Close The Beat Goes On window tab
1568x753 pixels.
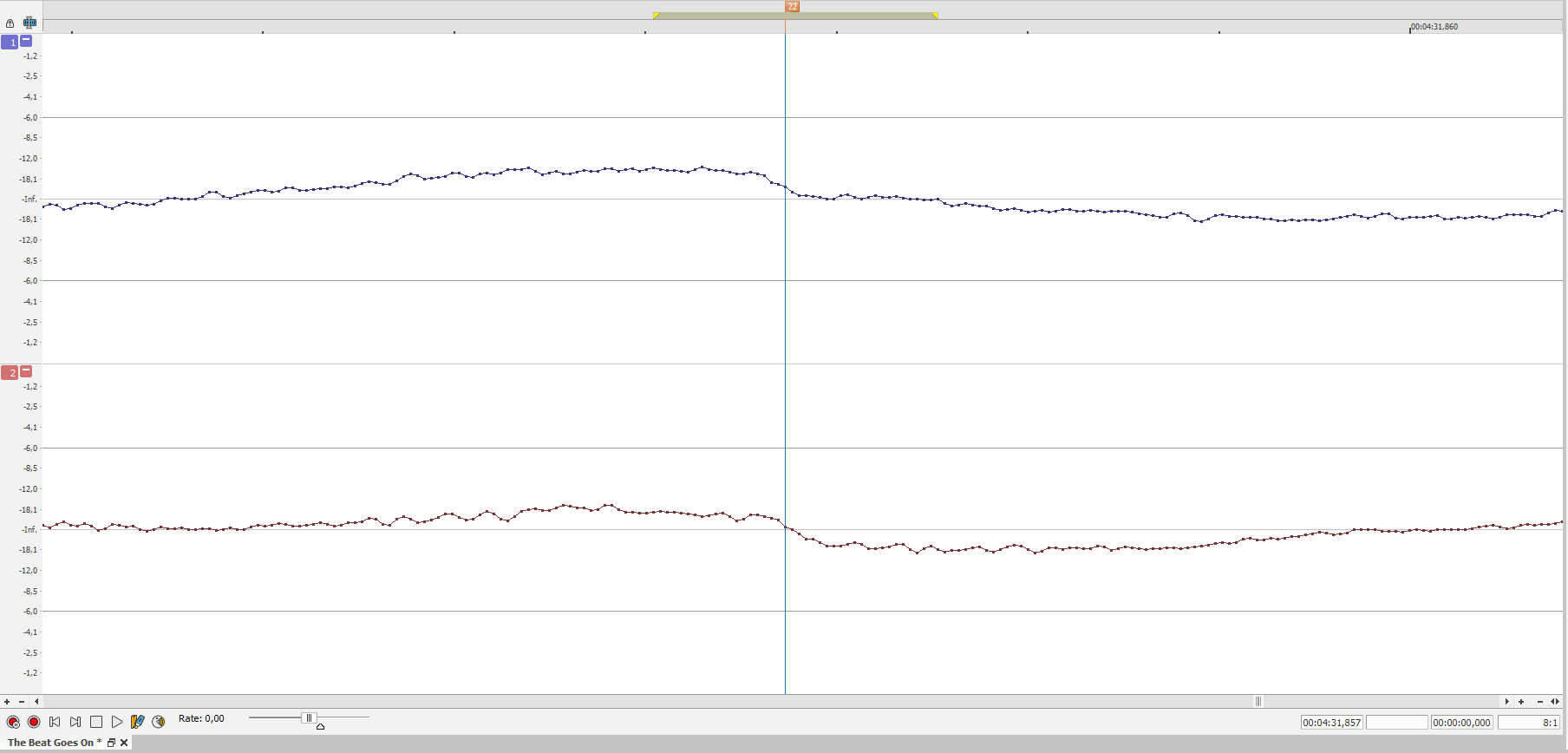124,743
